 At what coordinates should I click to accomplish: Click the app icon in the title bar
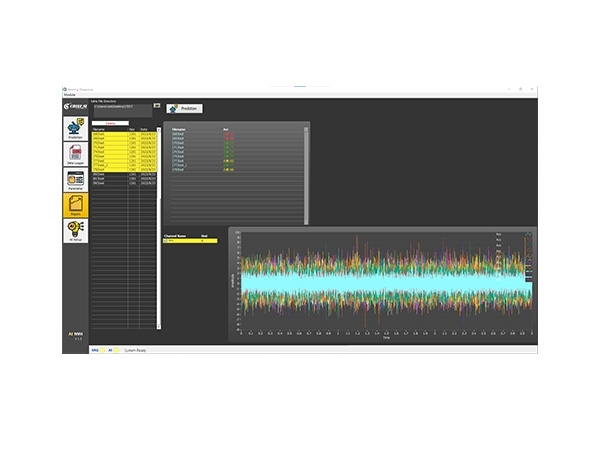point(65,89)
